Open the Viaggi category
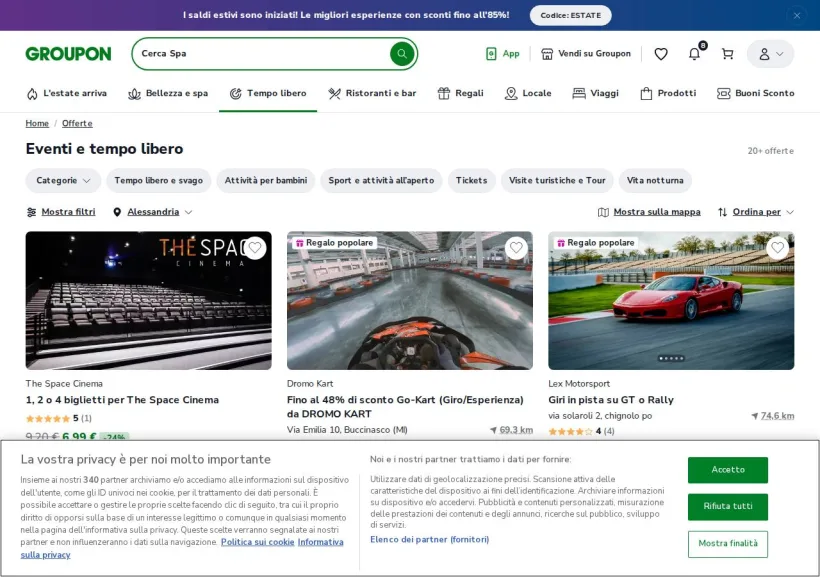820x577 pixels. 595,93
